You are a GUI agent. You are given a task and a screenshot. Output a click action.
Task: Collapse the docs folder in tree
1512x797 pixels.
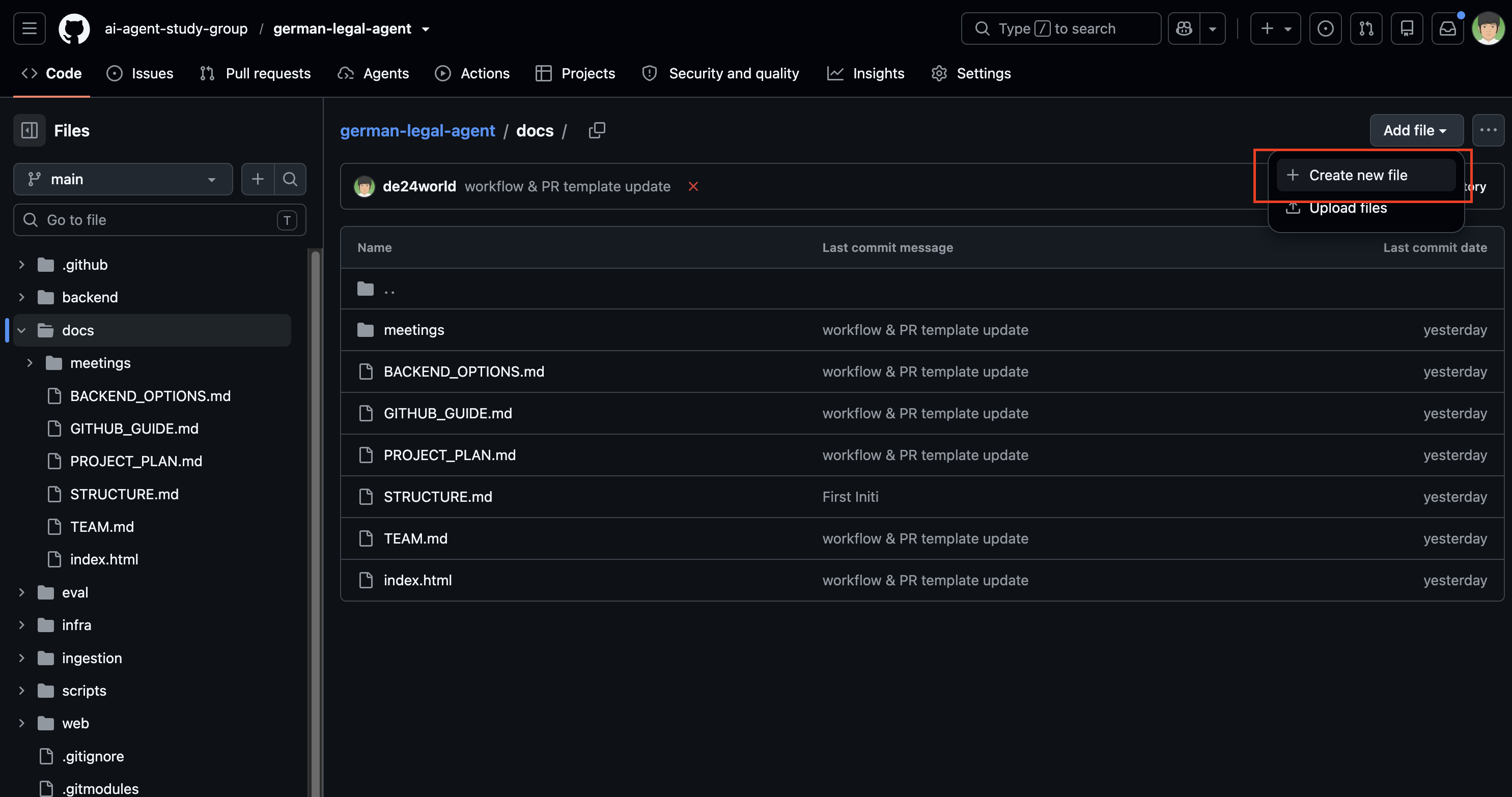[x=22, y=330]
